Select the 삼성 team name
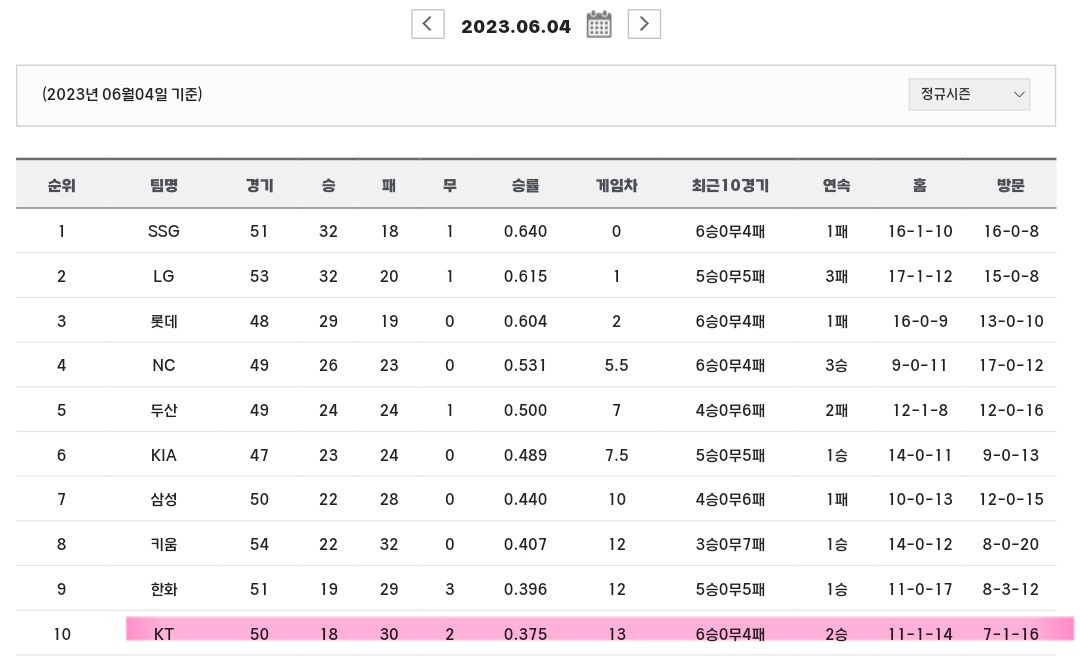This screenshot has width=1080, height=656. tap(164, 499)
